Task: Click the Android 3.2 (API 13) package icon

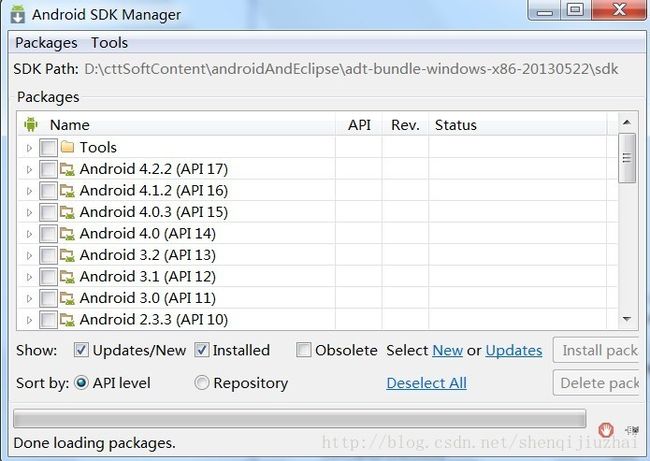Action: click(67, 255)
